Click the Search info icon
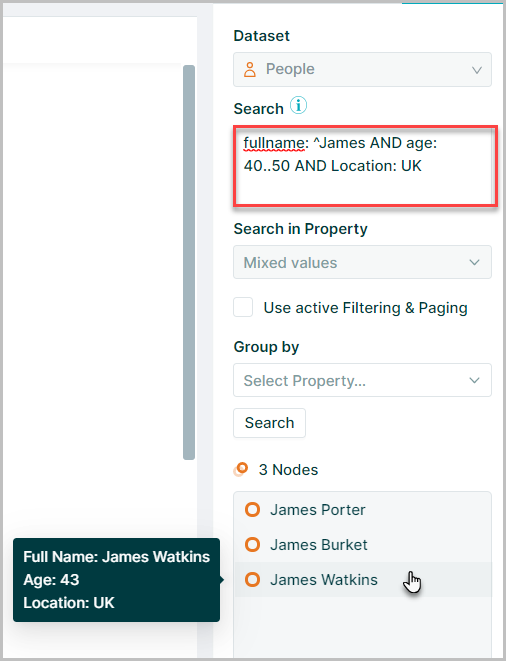Image resolution: width=506 pixels, height=661 pixels. (x=299, y=105)
